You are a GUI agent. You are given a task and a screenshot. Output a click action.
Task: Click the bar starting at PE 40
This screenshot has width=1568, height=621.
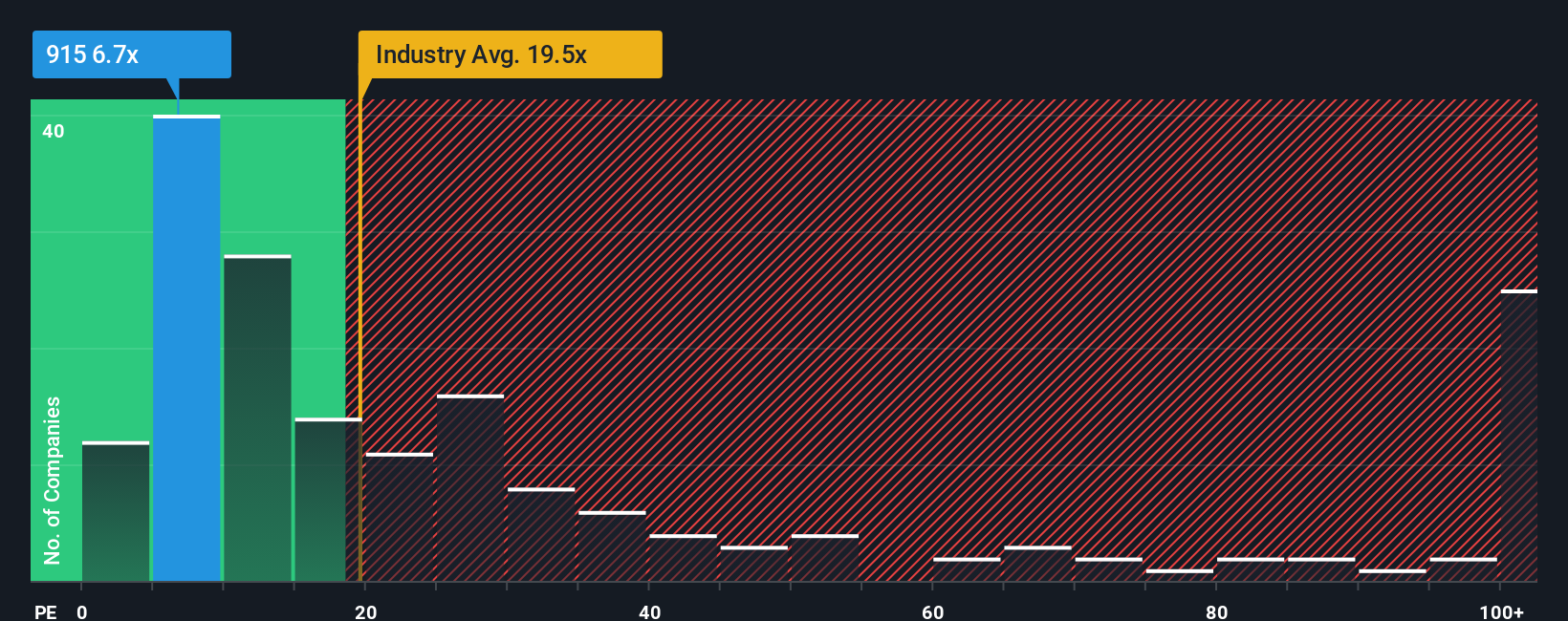[x=683, y=558]
